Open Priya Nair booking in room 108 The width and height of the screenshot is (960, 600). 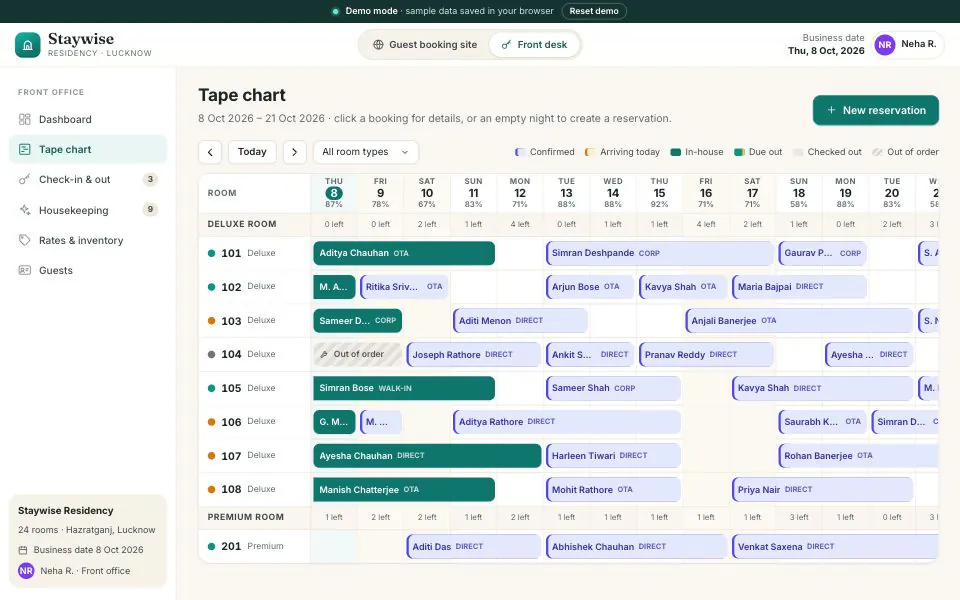click(822, 490)
